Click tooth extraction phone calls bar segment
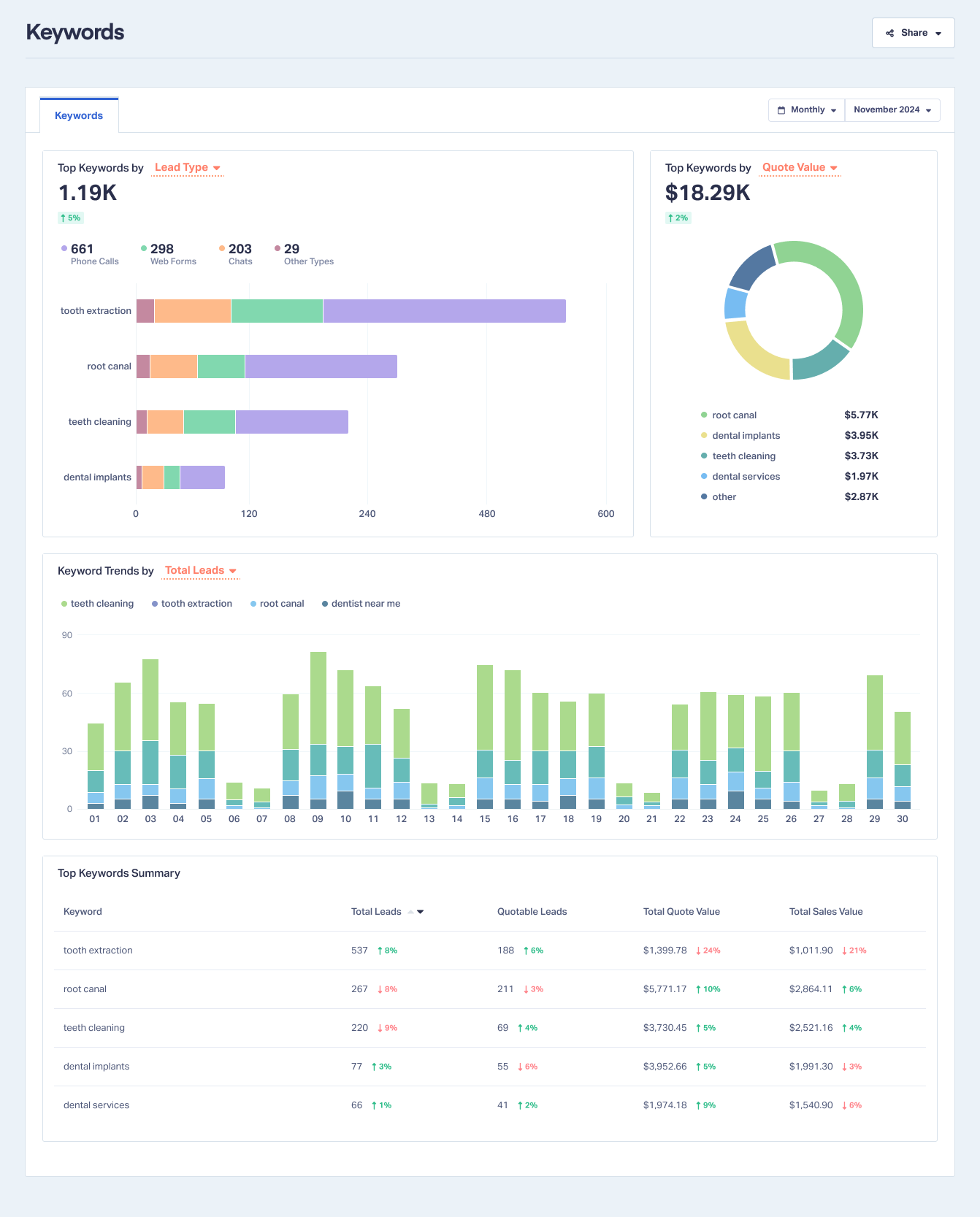The image size is (980, 1217). pyautogui.click(x=444, y=311)
